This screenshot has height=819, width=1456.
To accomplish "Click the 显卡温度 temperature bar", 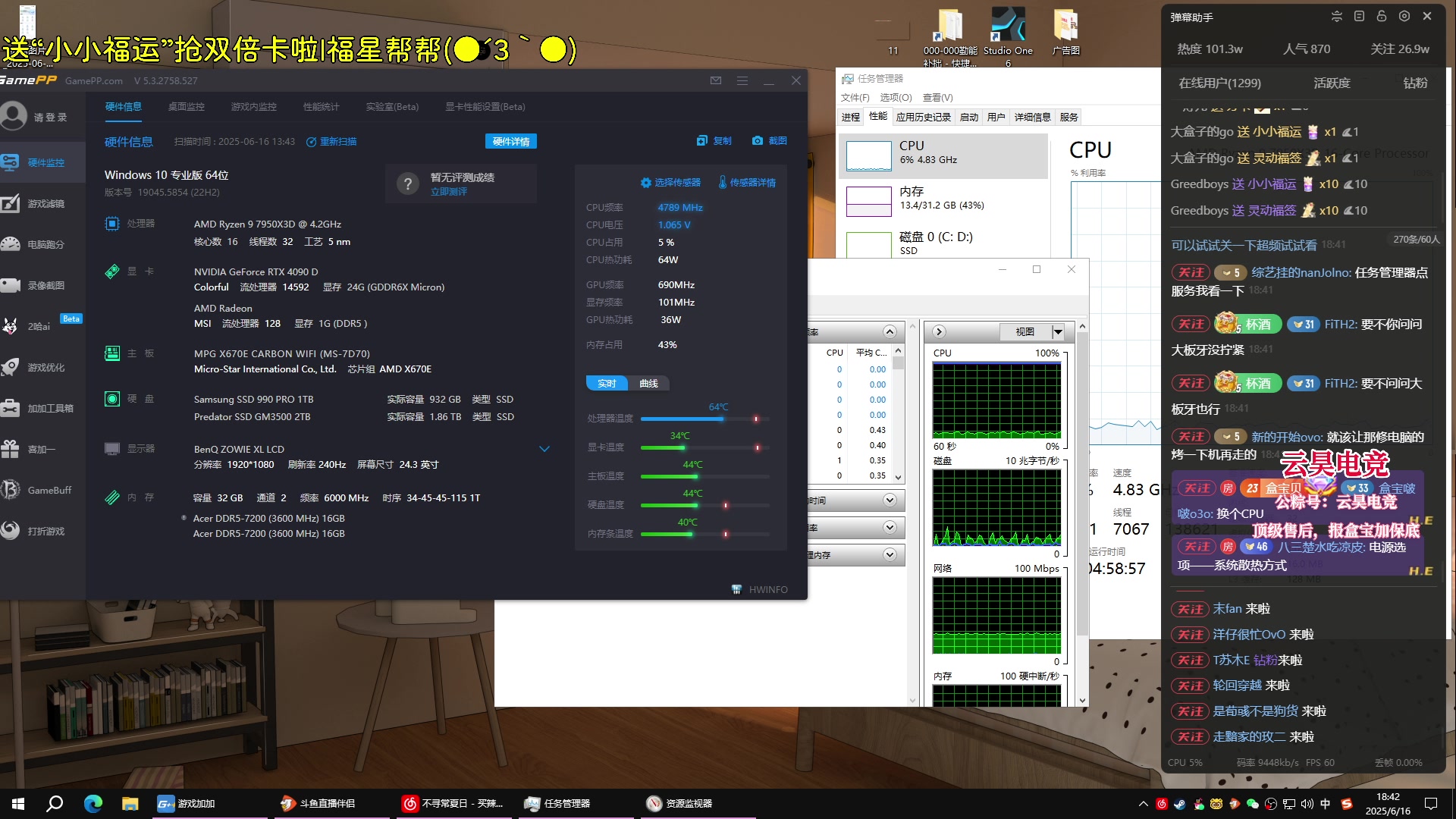I will point(705,447).
